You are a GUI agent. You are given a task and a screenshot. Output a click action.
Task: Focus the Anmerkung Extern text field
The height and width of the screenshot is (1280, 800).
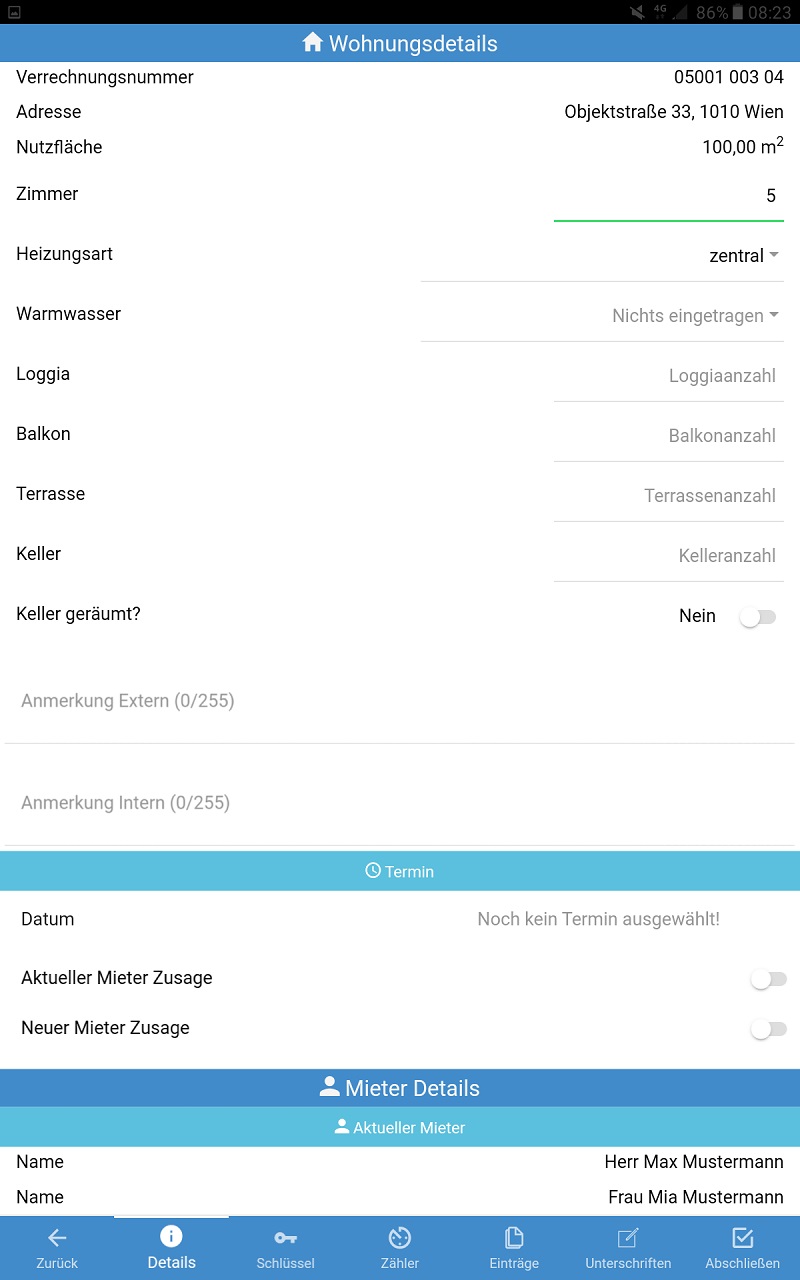(x=400, y=701)
